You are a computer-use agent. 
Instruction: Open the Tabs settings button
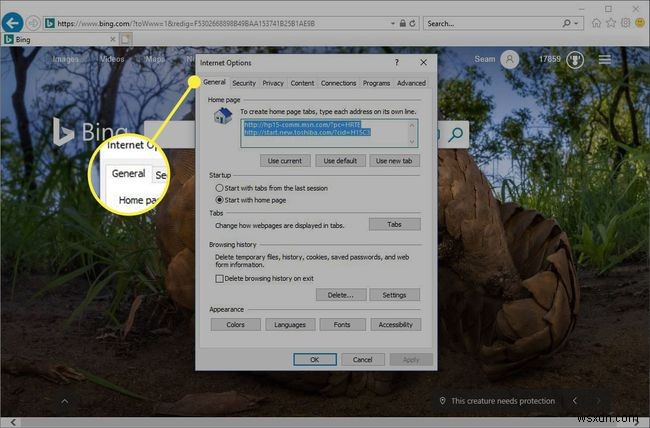point(394,224)
